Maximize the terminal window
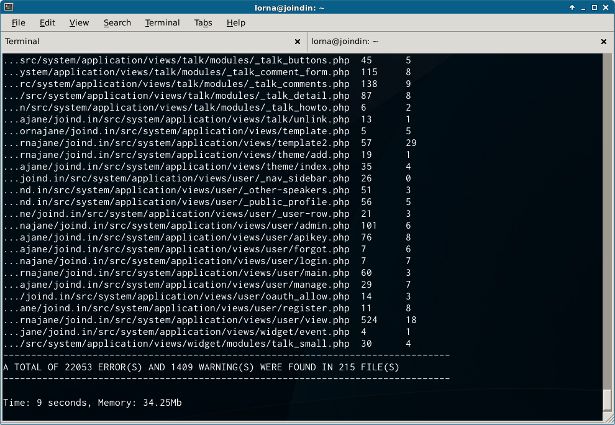The image size is (615, 425). [x=595, y=7]
